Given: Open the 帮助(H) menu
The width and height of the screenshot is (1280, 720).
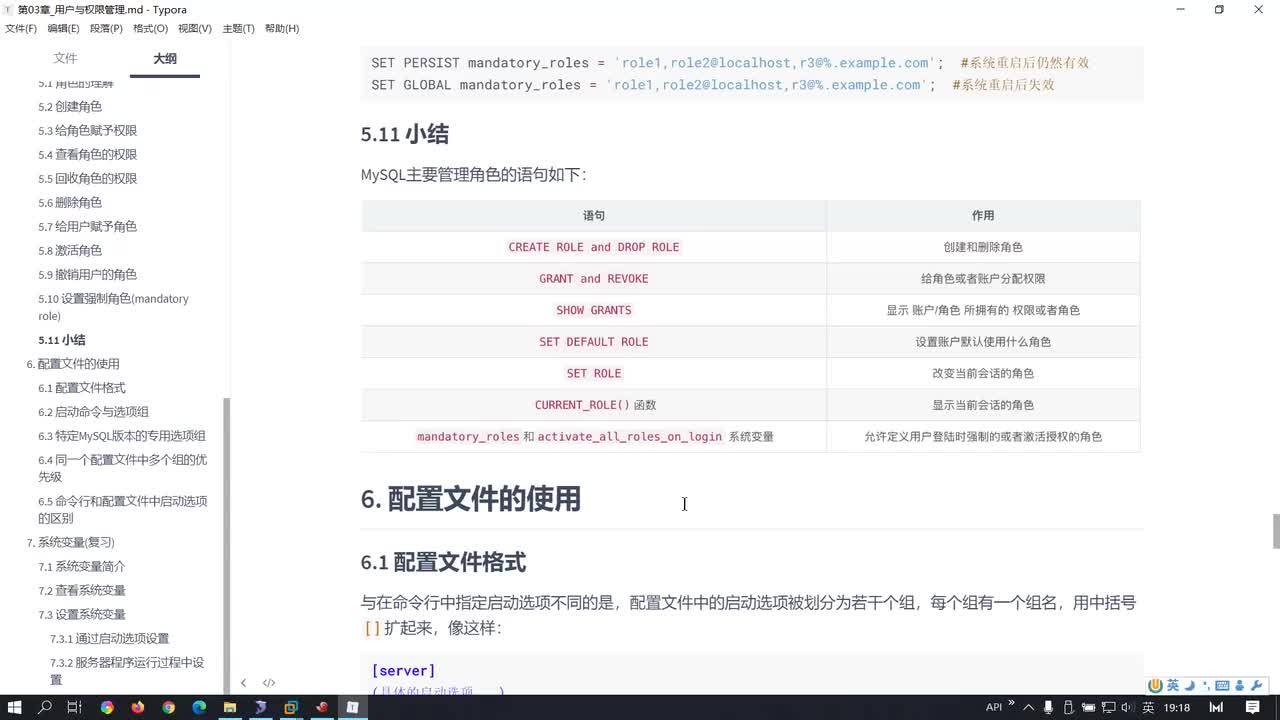Looking at the screenshot, I should tap(282, 29).
